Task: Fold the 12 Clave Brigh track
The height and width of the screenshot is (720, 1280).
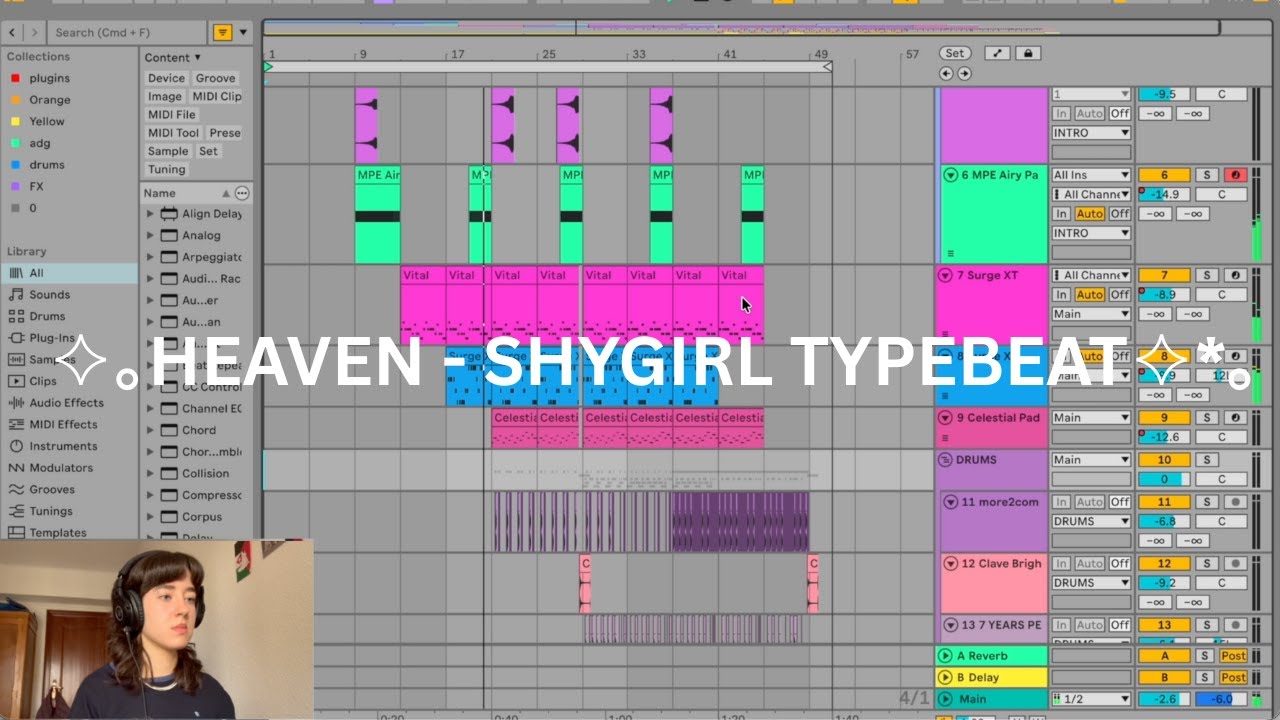Action: (x=950, y=564)
